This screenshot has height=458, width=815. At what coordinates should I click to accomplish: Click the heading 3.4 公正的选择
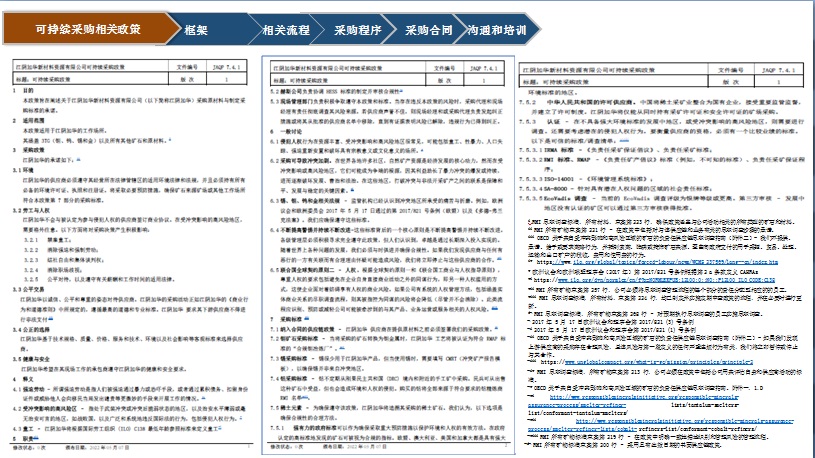(31, 330)
